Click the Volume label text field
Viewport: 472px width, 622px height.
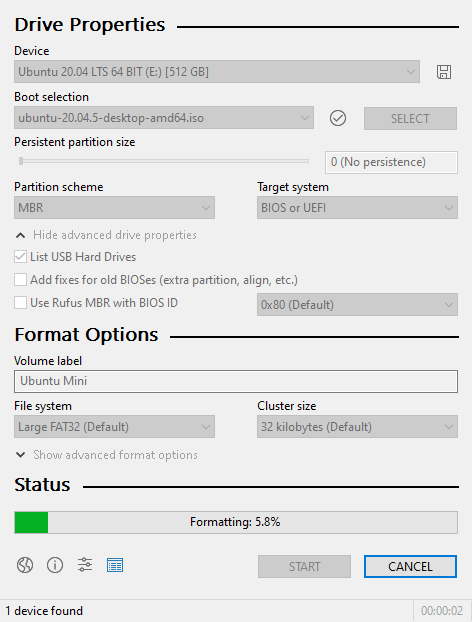(236, 381)
